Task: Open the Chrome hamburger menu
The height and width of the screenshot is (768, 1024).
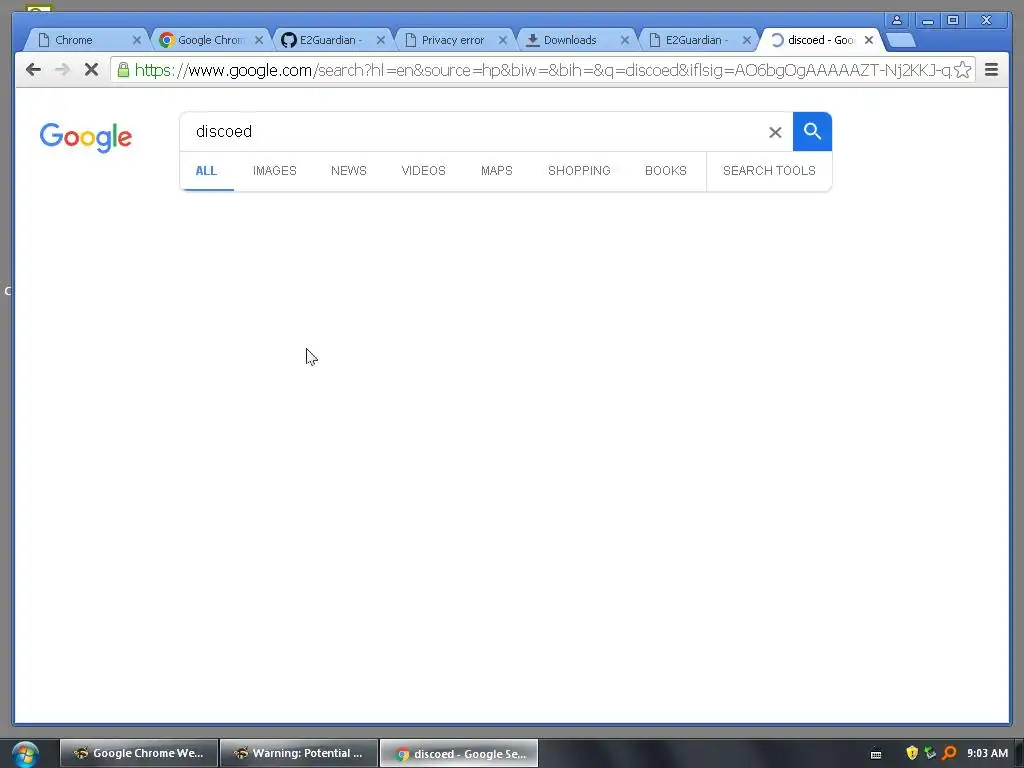Action: click(991, 69)
